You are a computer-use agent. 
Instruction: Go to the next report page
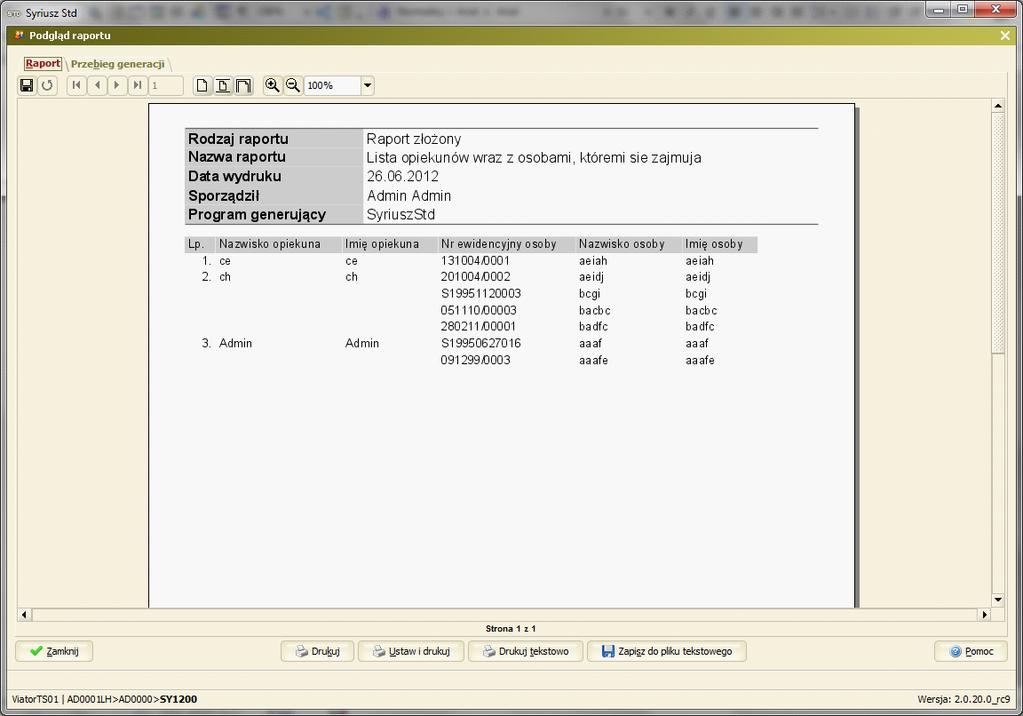(117, 86)
